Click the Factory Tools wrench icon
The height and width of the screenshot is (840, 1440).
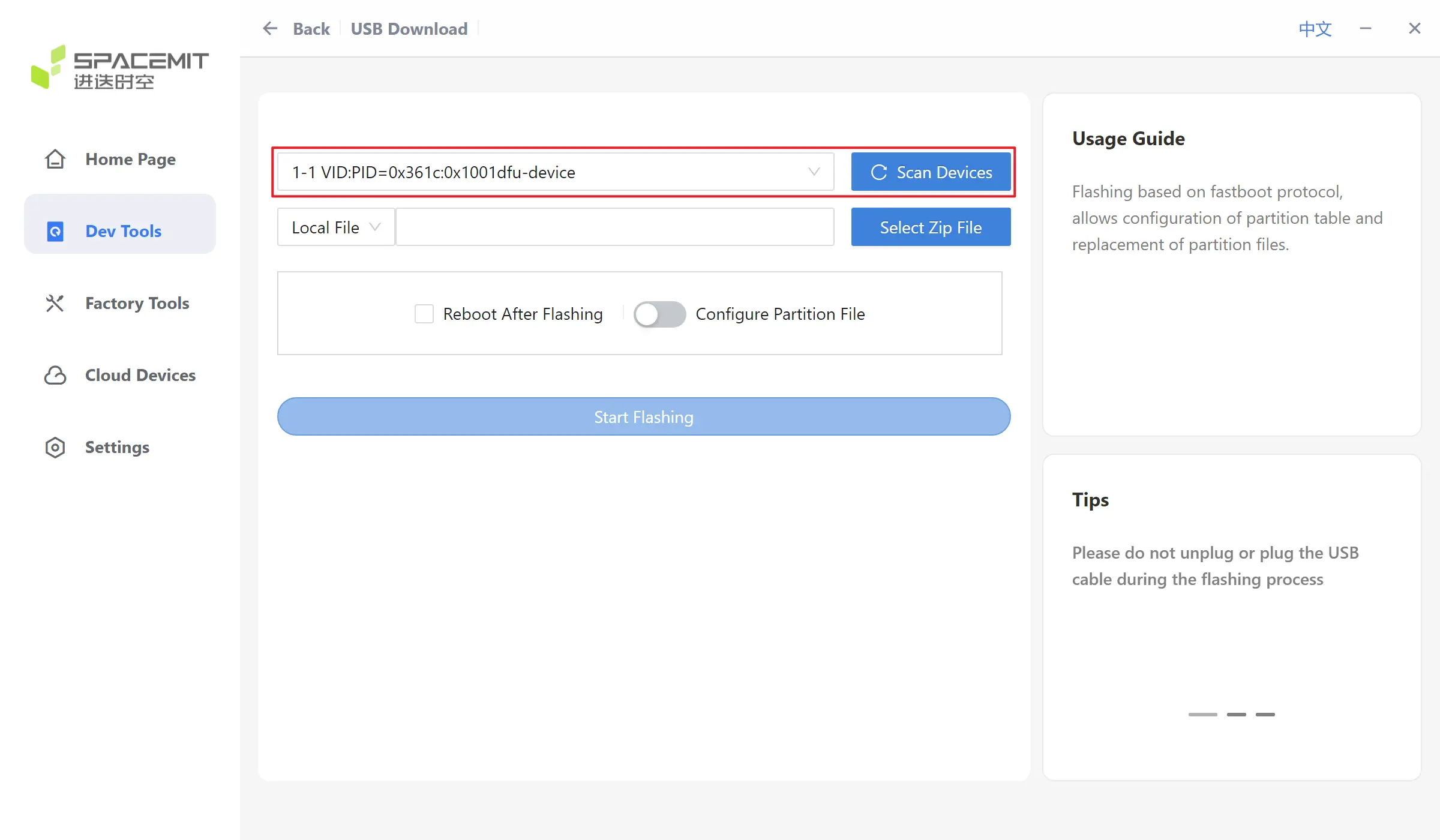coord(55,303)
